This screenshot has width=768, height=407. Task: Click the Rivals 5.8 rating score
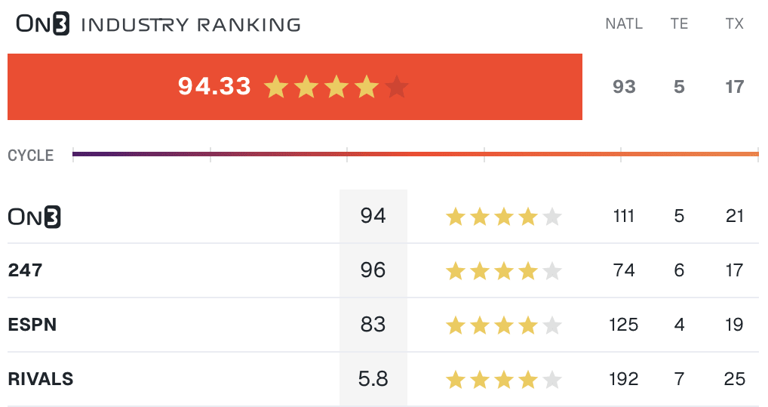coord(373,379)
